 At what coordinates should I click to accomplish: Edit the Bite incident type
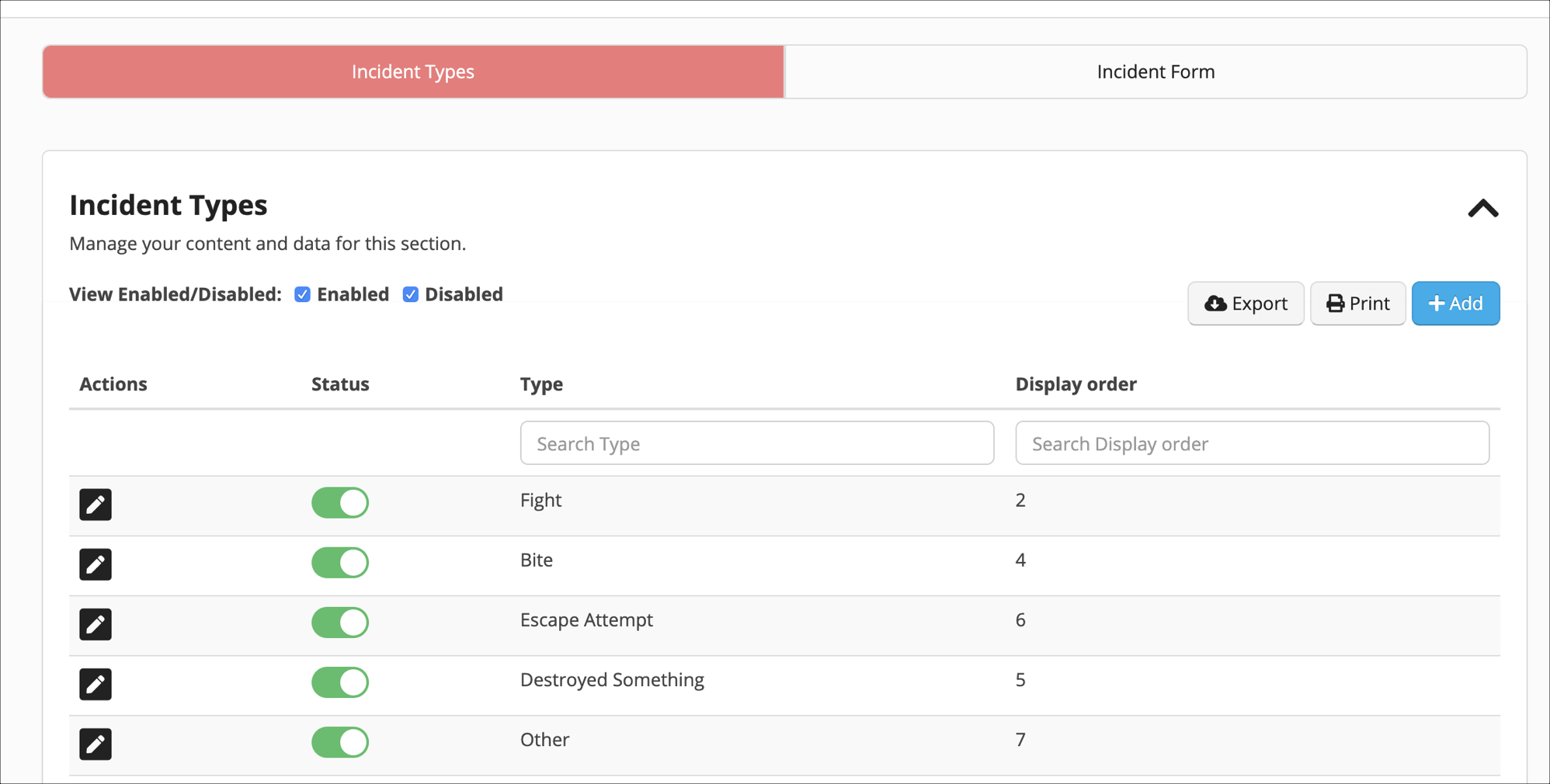coord(95,564)
